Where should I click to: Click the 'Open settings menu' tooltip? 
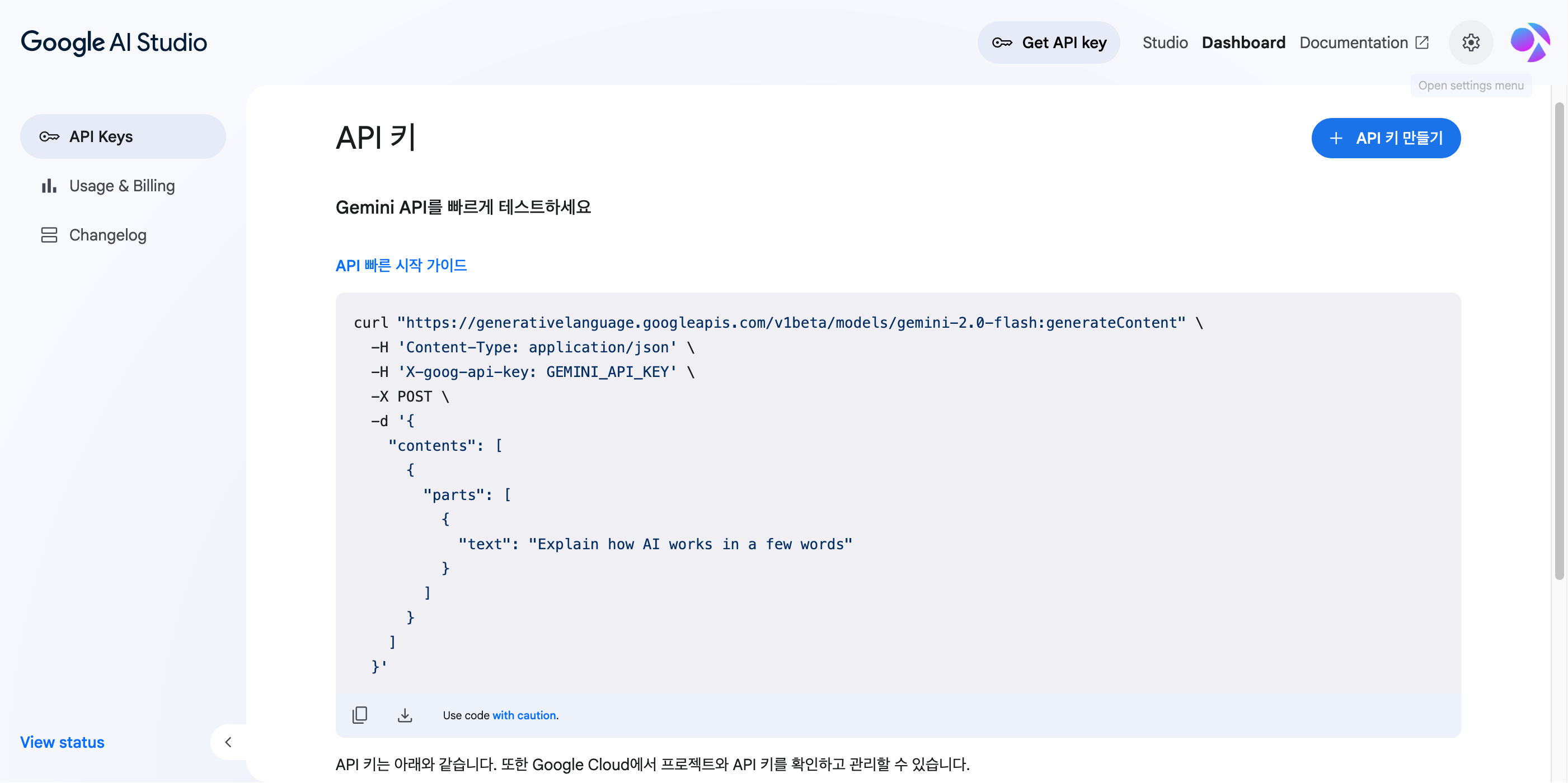click(x=1471, y=86)
